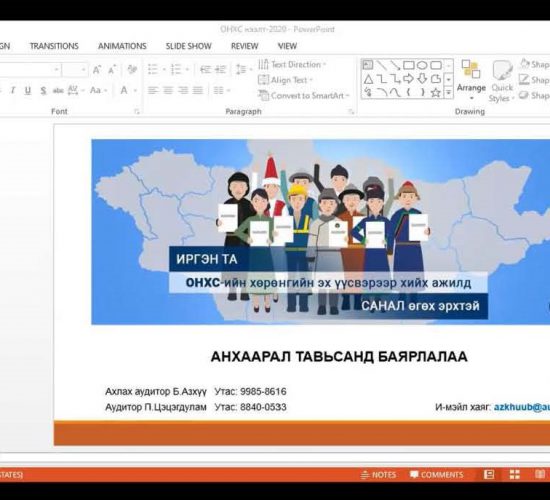Apply the bullets list icon

pyautogui.click(x=153, y=69)
